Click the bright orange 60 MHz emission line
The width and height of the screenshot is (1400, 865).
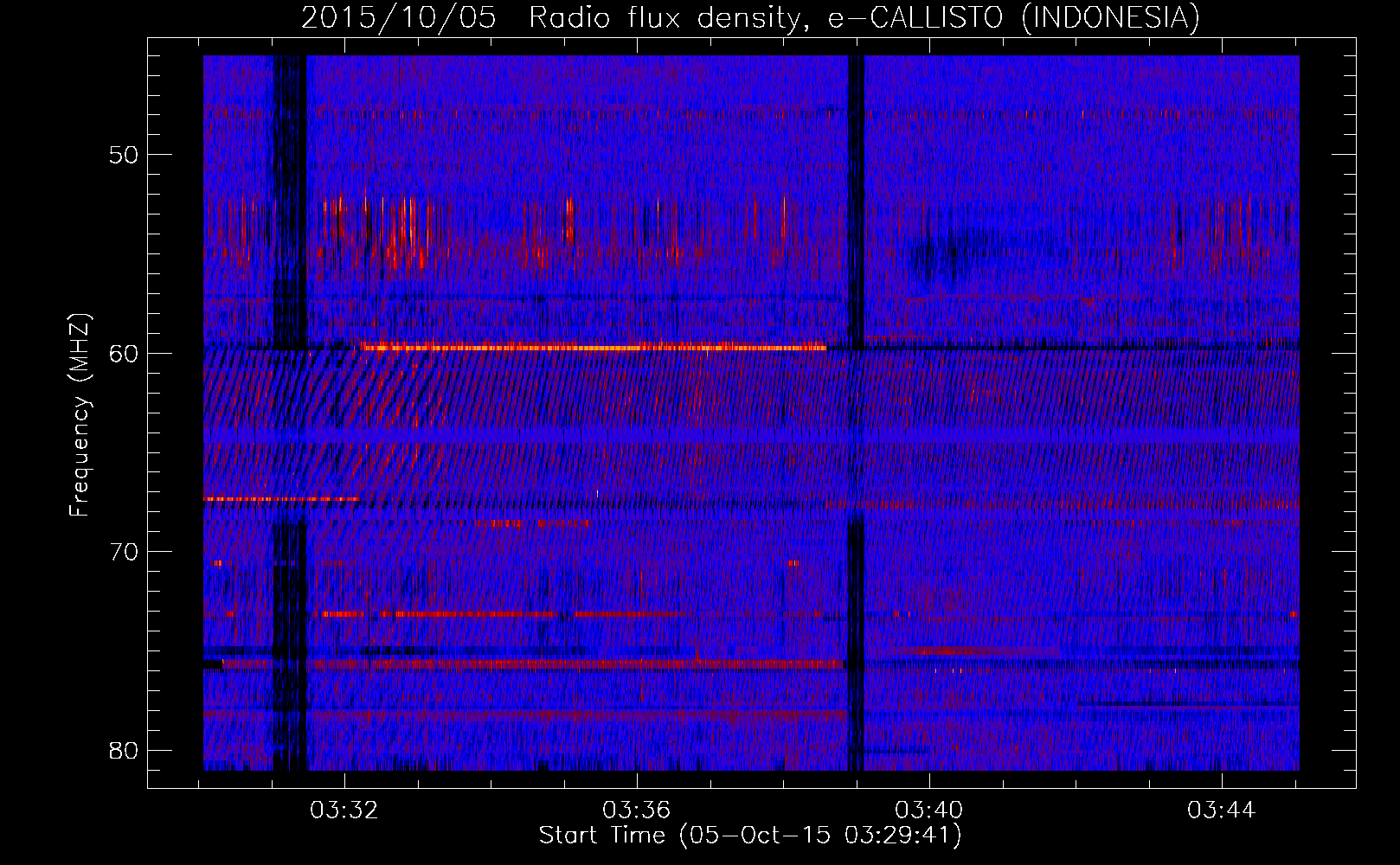pyautogui.click(x=594, y=348)
